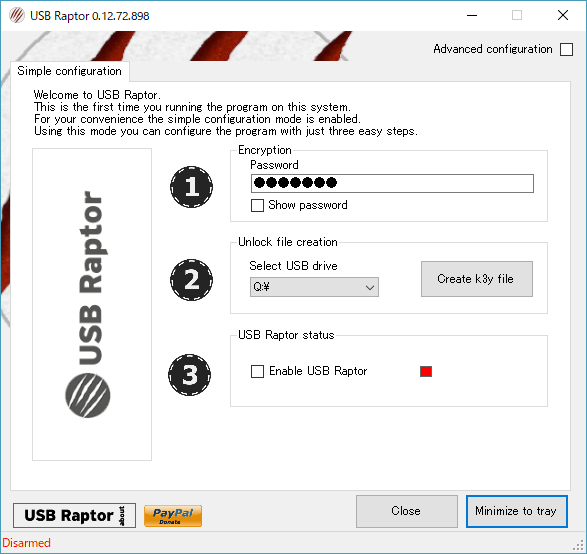This screenshot has height=554, width=587.
Task: Click the Minimize to tray button
Action: coord(517,511)
